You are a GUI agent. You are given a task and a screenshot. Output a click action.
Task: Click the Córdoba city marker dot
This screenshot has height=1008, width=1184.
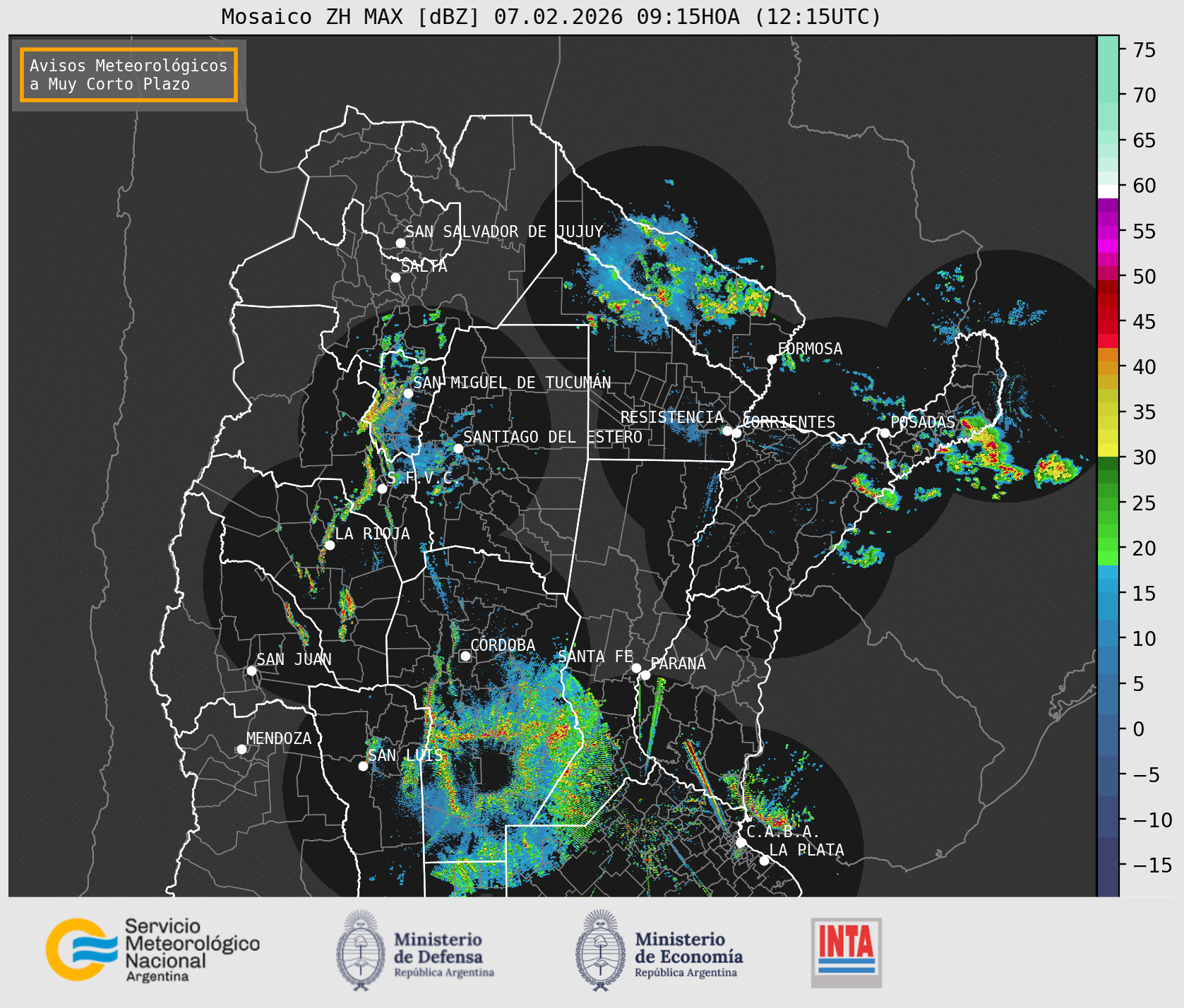pyautogui.click(x=465, y=656)
